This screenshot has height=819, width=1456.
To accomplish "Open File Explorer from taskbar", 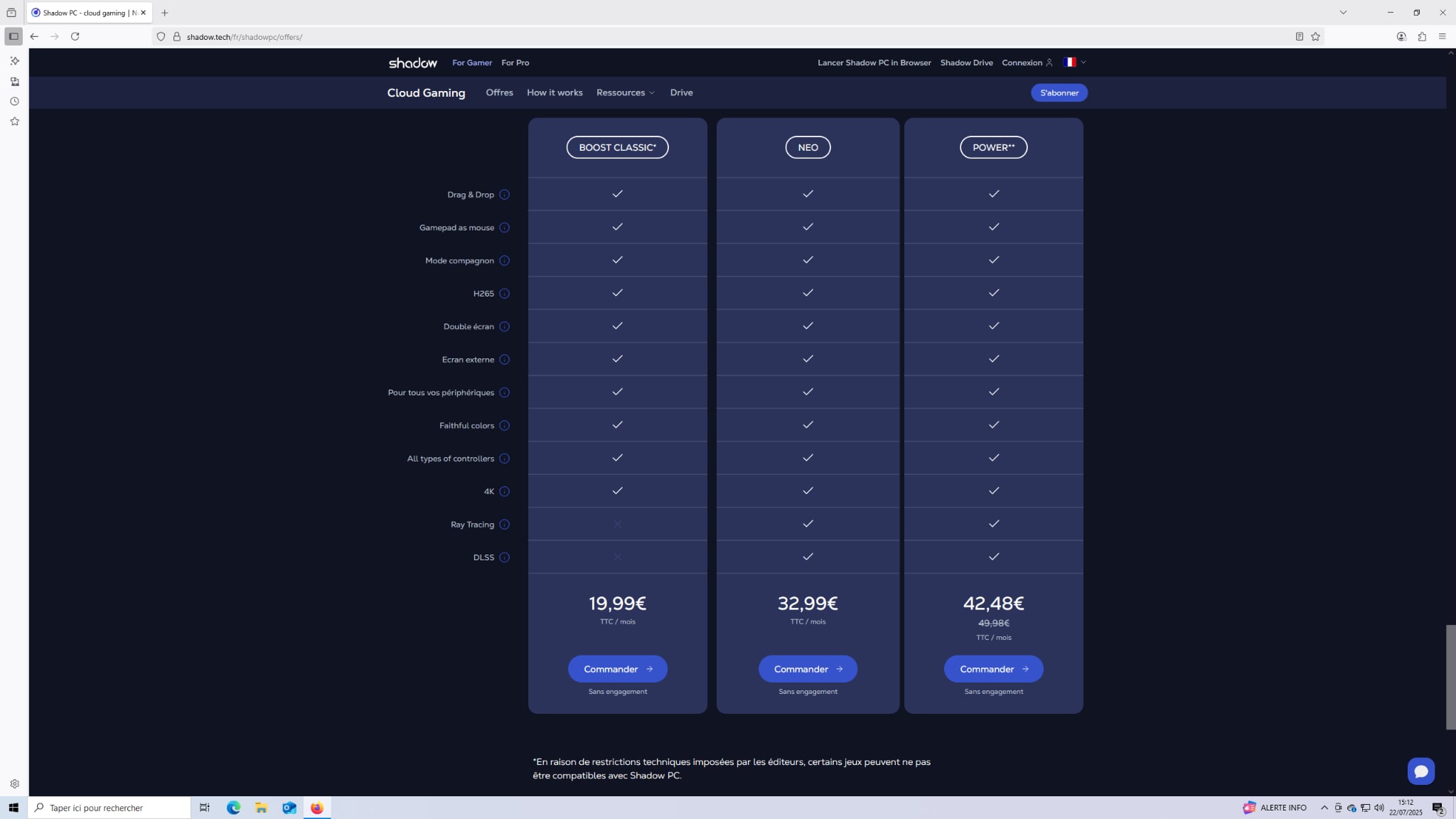I will pyautogui.click(x=261, y=808).
